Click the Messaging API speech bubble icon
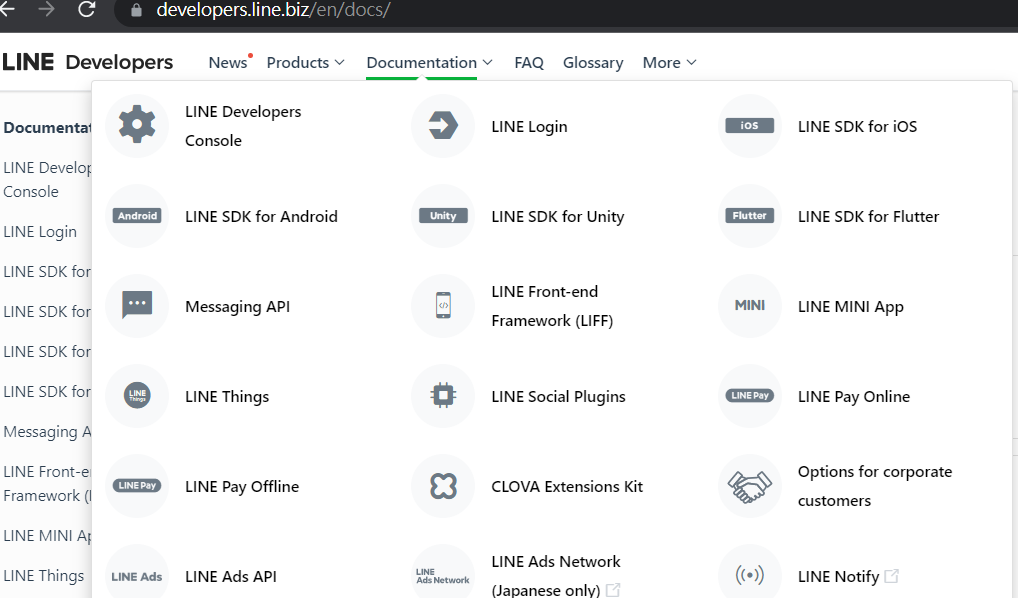 (x=137, y=305)
